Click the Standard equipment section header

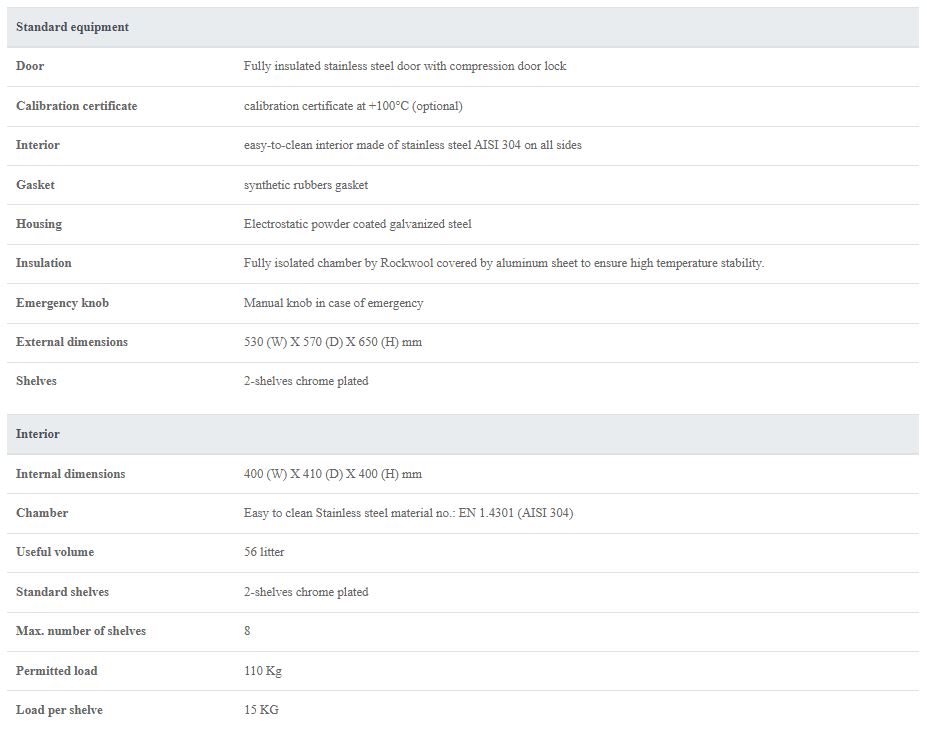tap(463, 27)
